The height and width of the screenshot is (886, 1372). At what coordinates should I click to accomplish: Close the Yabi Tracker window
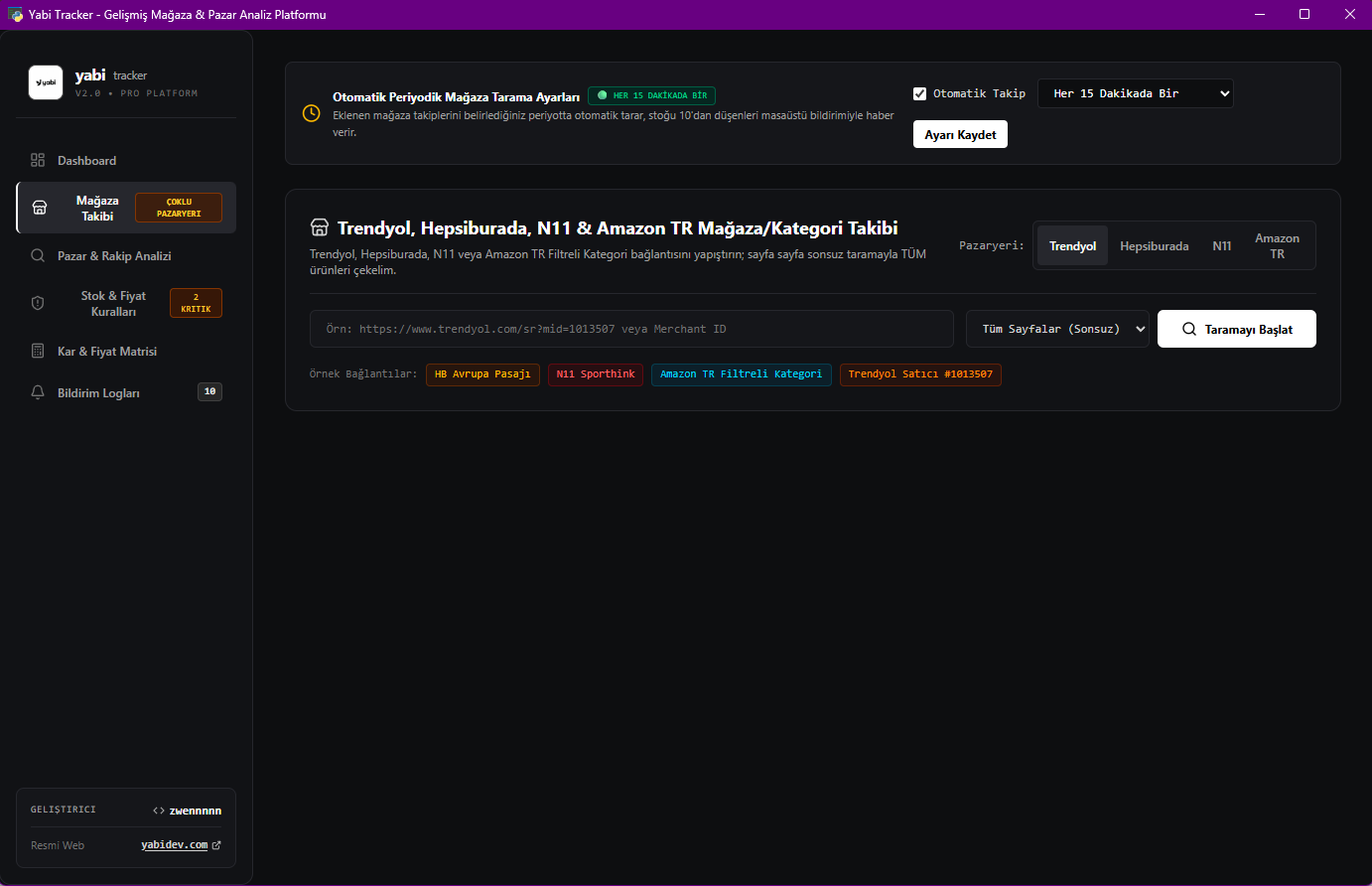coord(1350,14)
